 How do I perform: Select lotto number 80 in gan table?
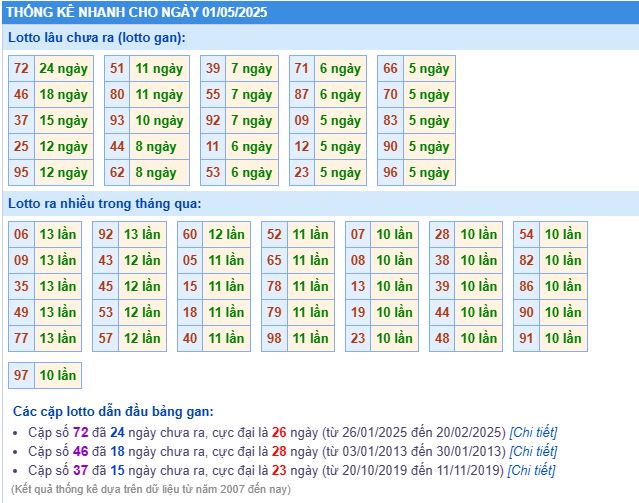pyautogui.click(x=117, y=95)
